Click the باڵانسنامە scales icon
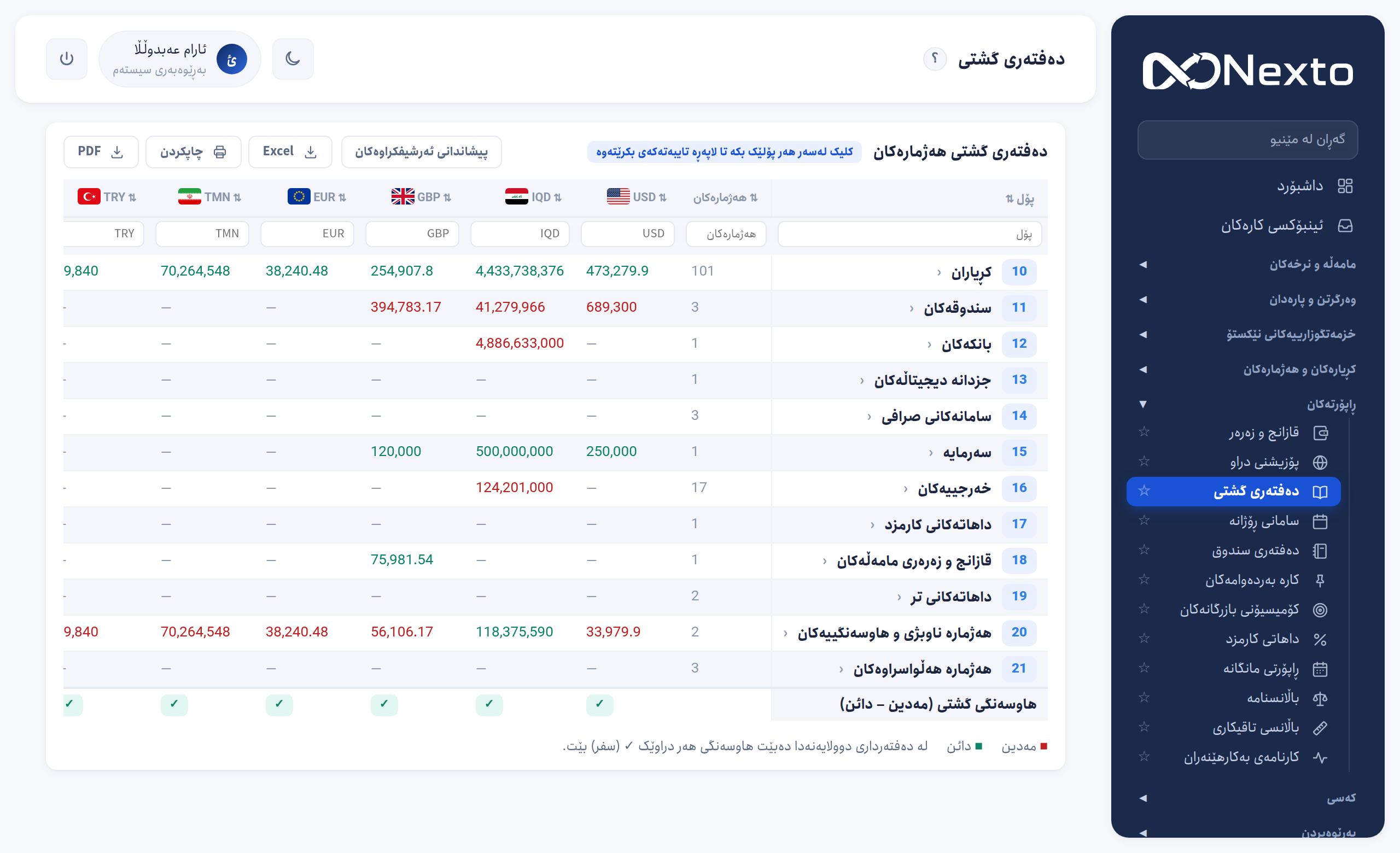The width and height of the screenshot is (1400, 853). (1320, 698)
